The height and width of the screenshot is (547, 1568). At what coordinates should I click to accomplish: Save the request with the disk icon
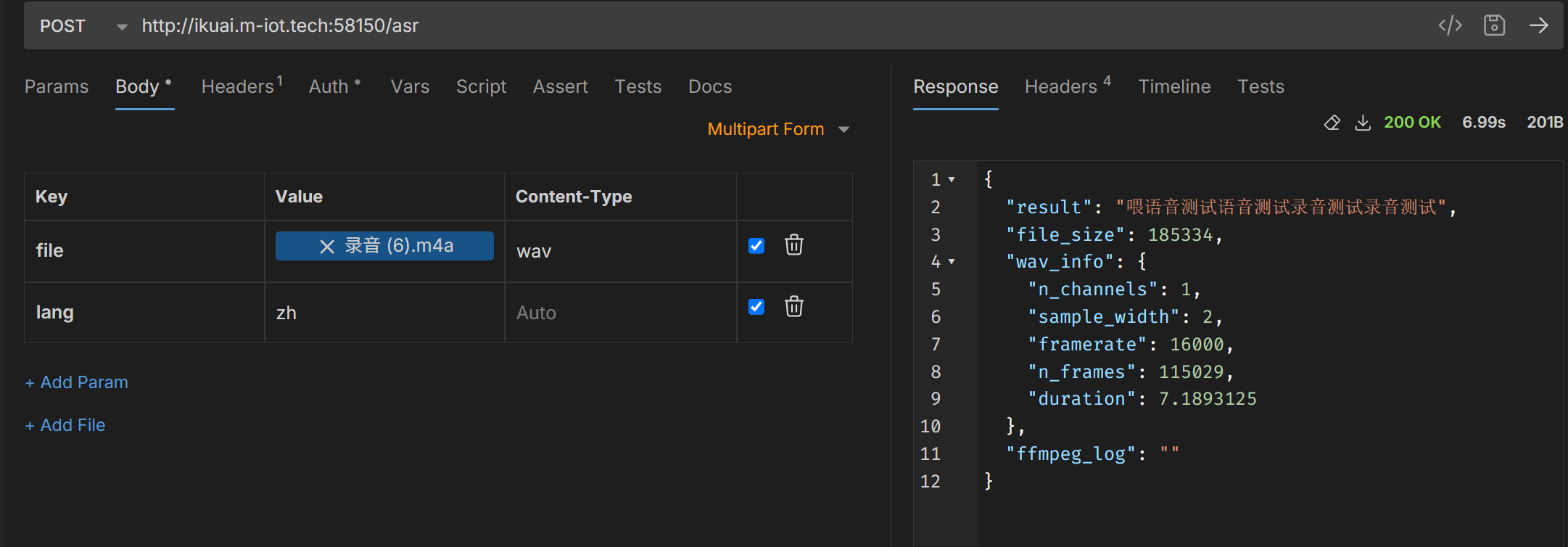(x=1494, y=25)
